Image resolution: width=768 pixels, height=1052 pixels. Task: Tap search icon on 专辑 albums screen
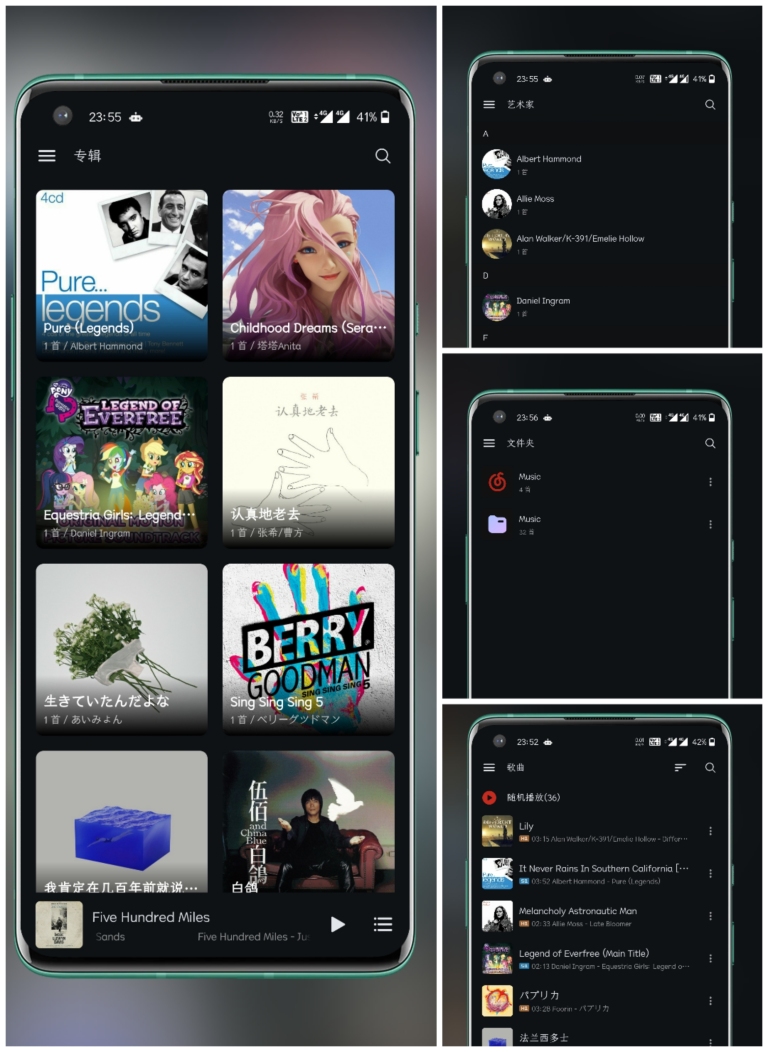(382, 156)
